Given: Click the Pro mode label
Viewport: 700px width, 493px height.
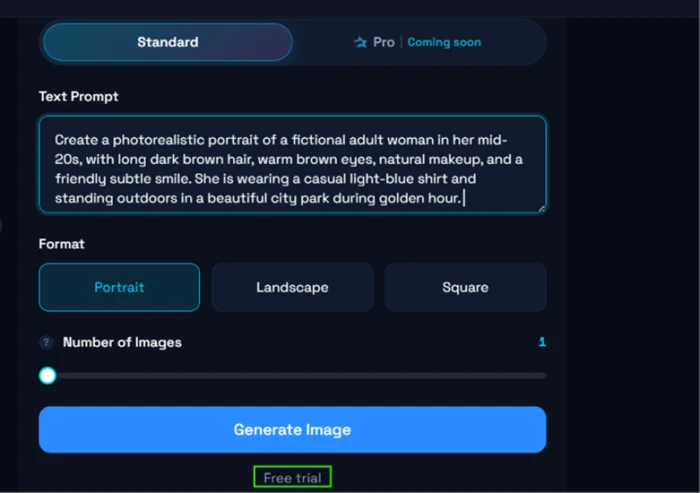Looking at the screenshot, I should [x=383, y=42].
